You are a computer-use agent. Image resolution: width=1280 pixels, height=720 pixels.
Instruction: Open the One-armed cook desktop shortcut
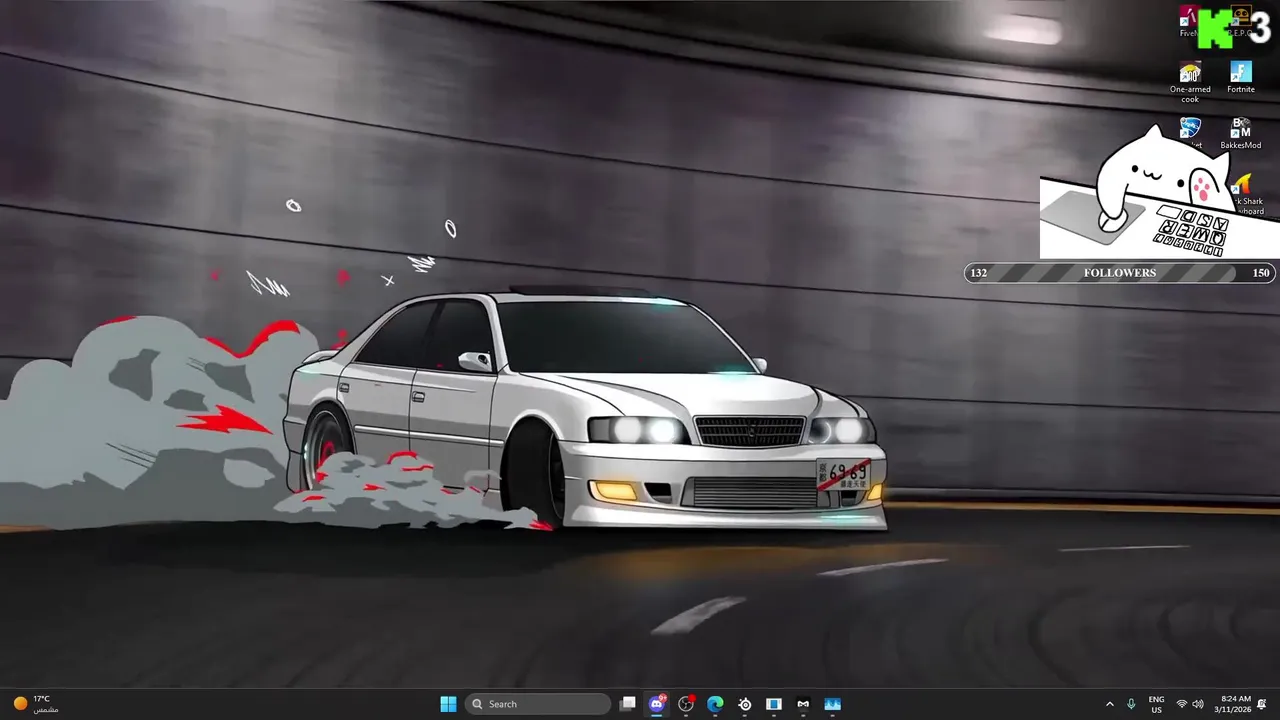1190,82
